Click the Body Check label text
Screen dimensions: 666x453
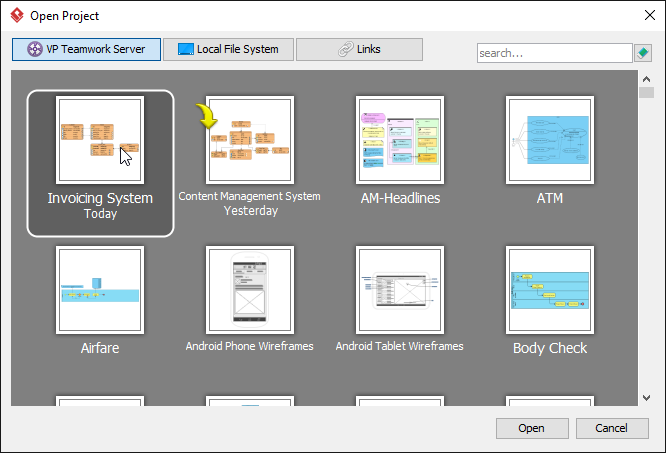[x=550, y=348]
